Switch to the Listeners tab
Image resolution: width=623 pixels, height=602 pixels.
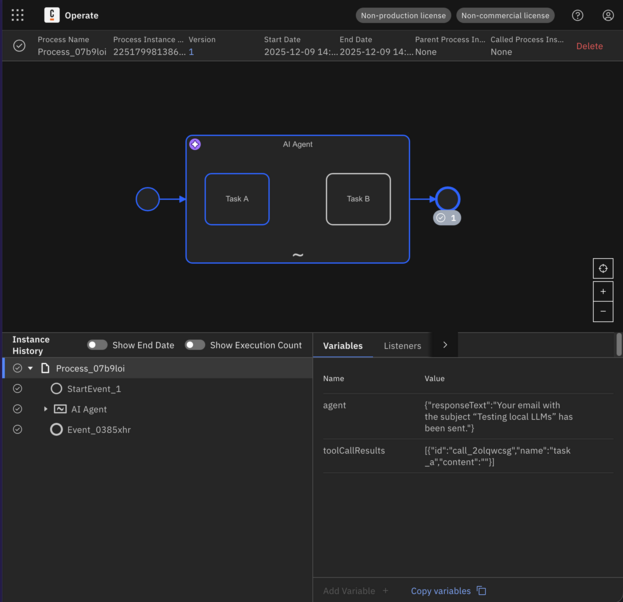click(402, 346)
